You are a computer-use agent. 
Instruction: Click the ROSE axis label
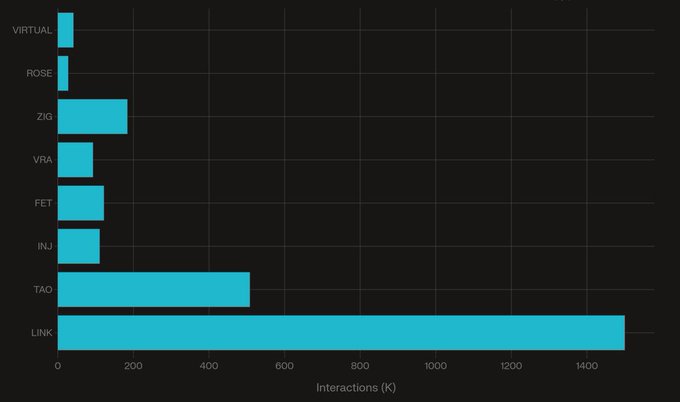40,73
